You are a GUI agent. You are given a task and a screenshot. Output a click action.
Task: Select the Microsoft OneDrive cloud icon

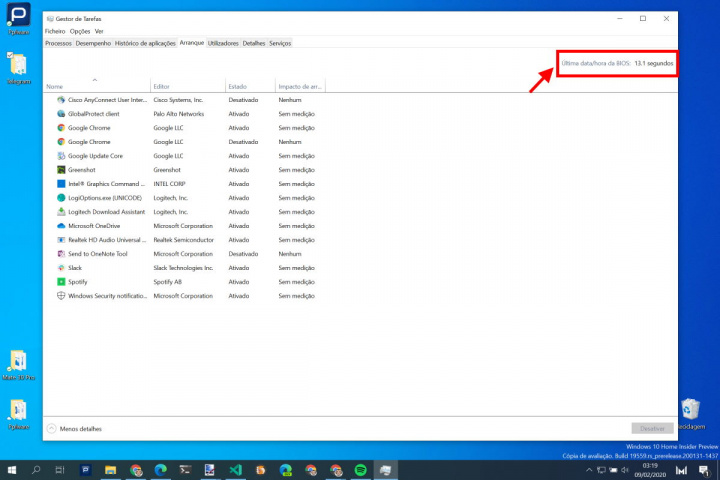coord(61,226)
